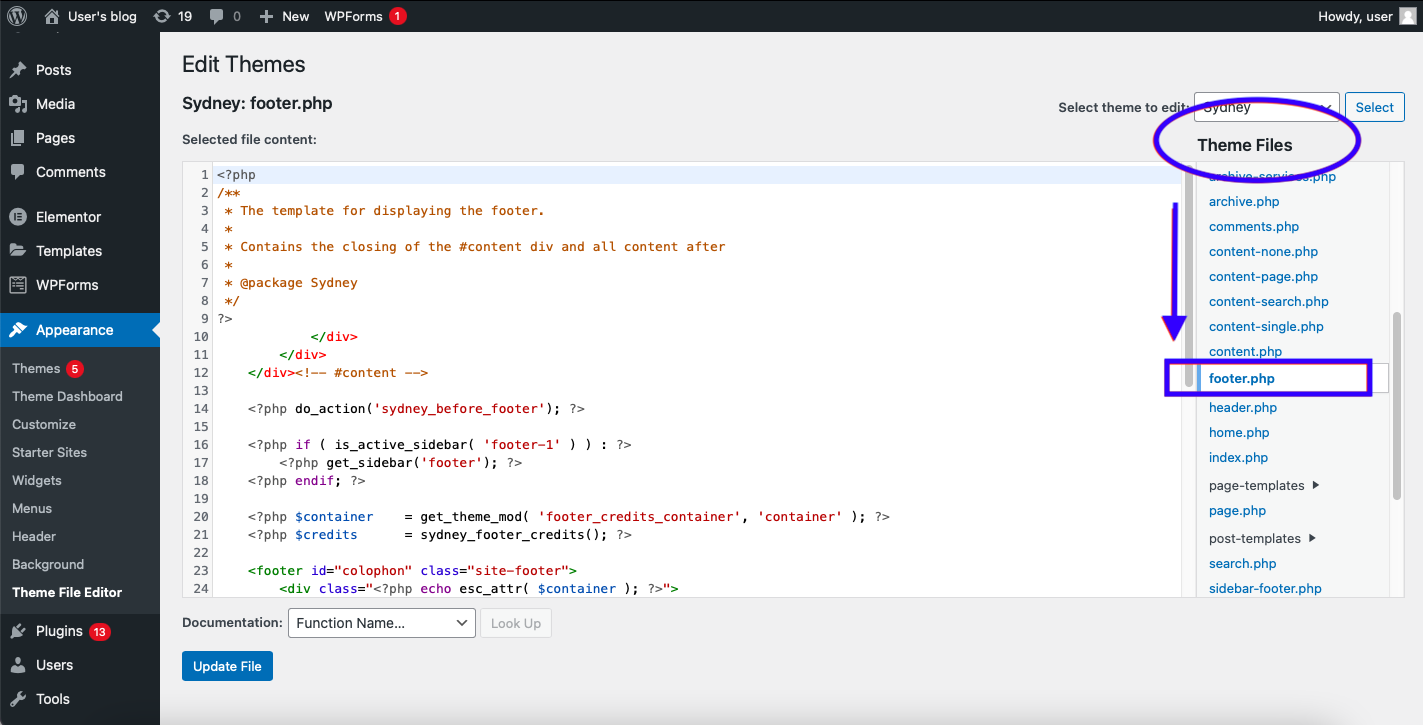The width and height of the screenshot is (1423, 725).
Task: Click the Comments sidebar icon
Action: tap(18, 172)
